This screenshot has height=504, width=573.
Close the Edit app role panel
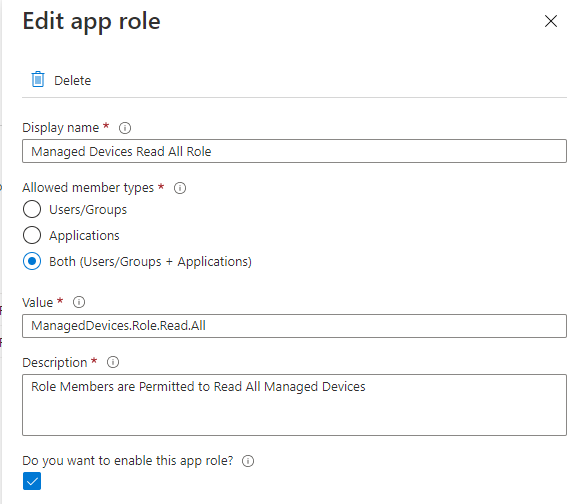pyautogui.click(x=551, y=21)
